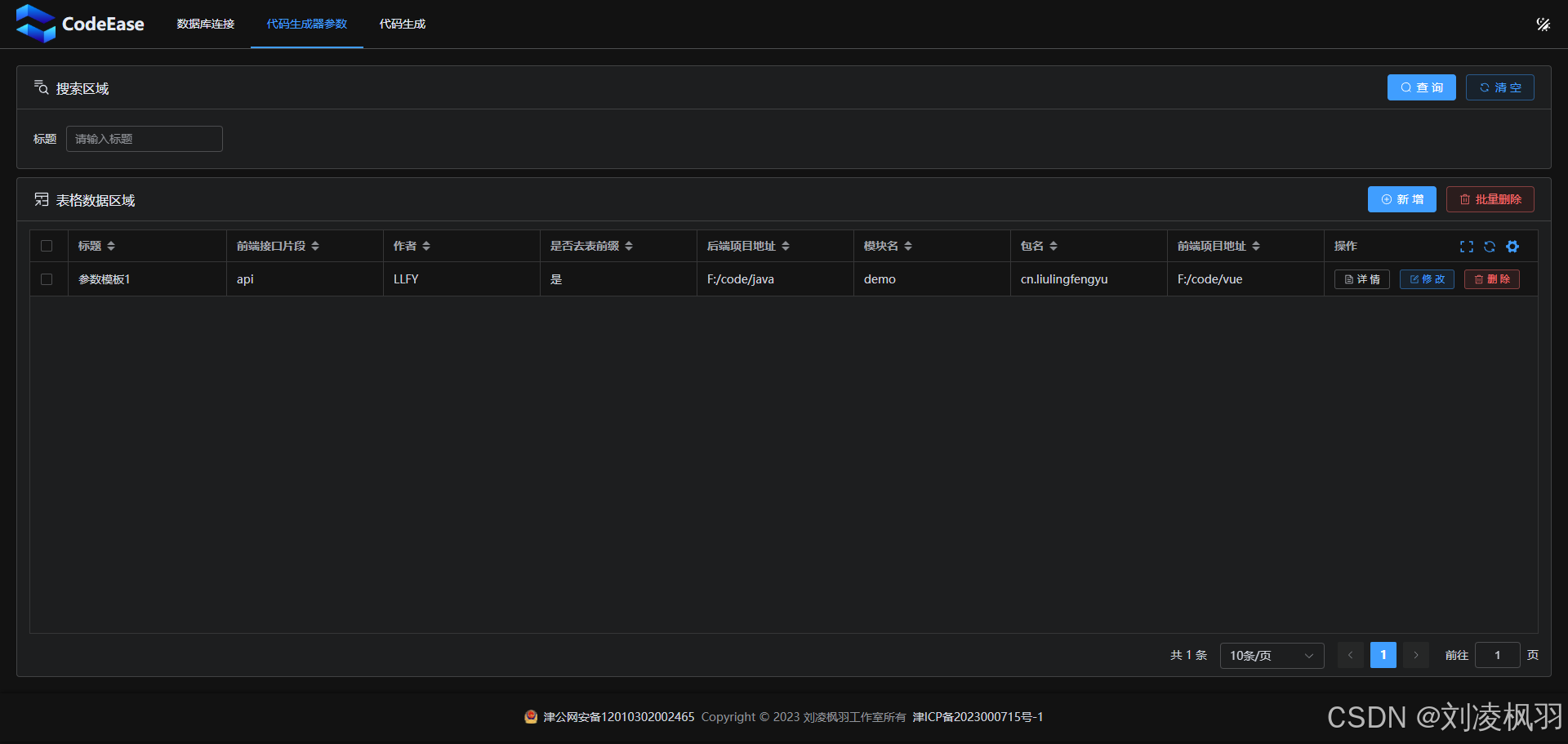1568x744 pixels.
Task: Select the 代码生成器参数 tab
Action: point(307,24)
